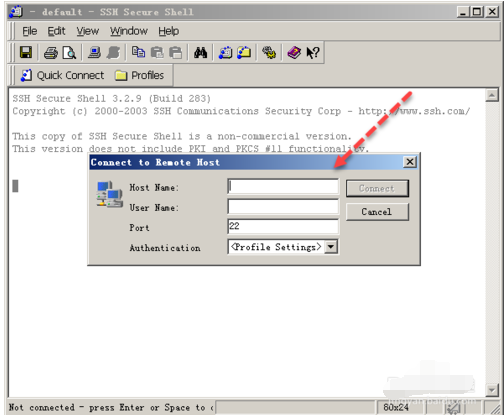The height and width of the screenshot is (415, 504).
Task: Click the grayed Disconnect icon
Action: click(113, 52)
